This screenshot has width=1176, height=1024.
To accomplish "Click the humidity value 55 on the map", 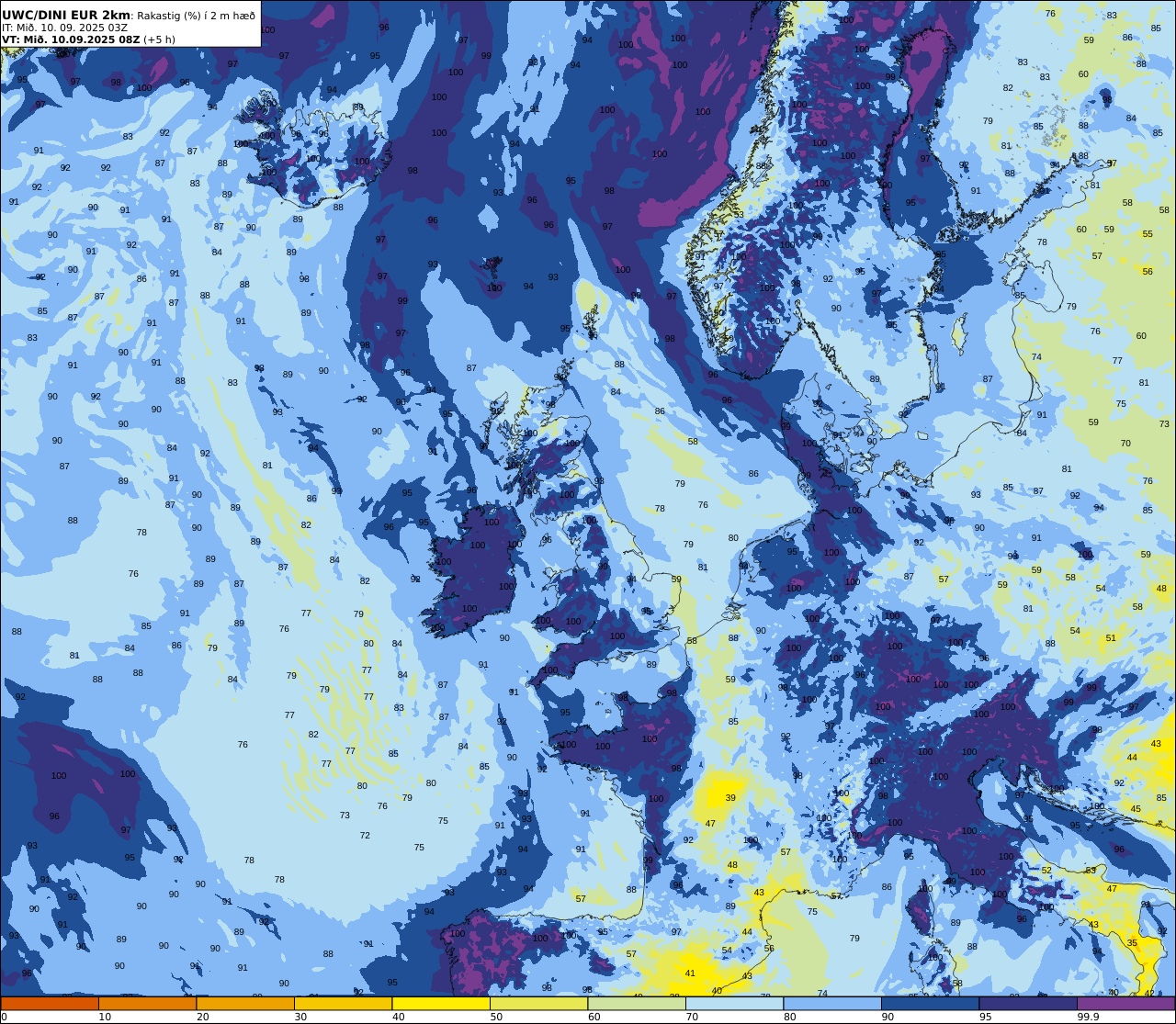I will (x=1148, y=234).
